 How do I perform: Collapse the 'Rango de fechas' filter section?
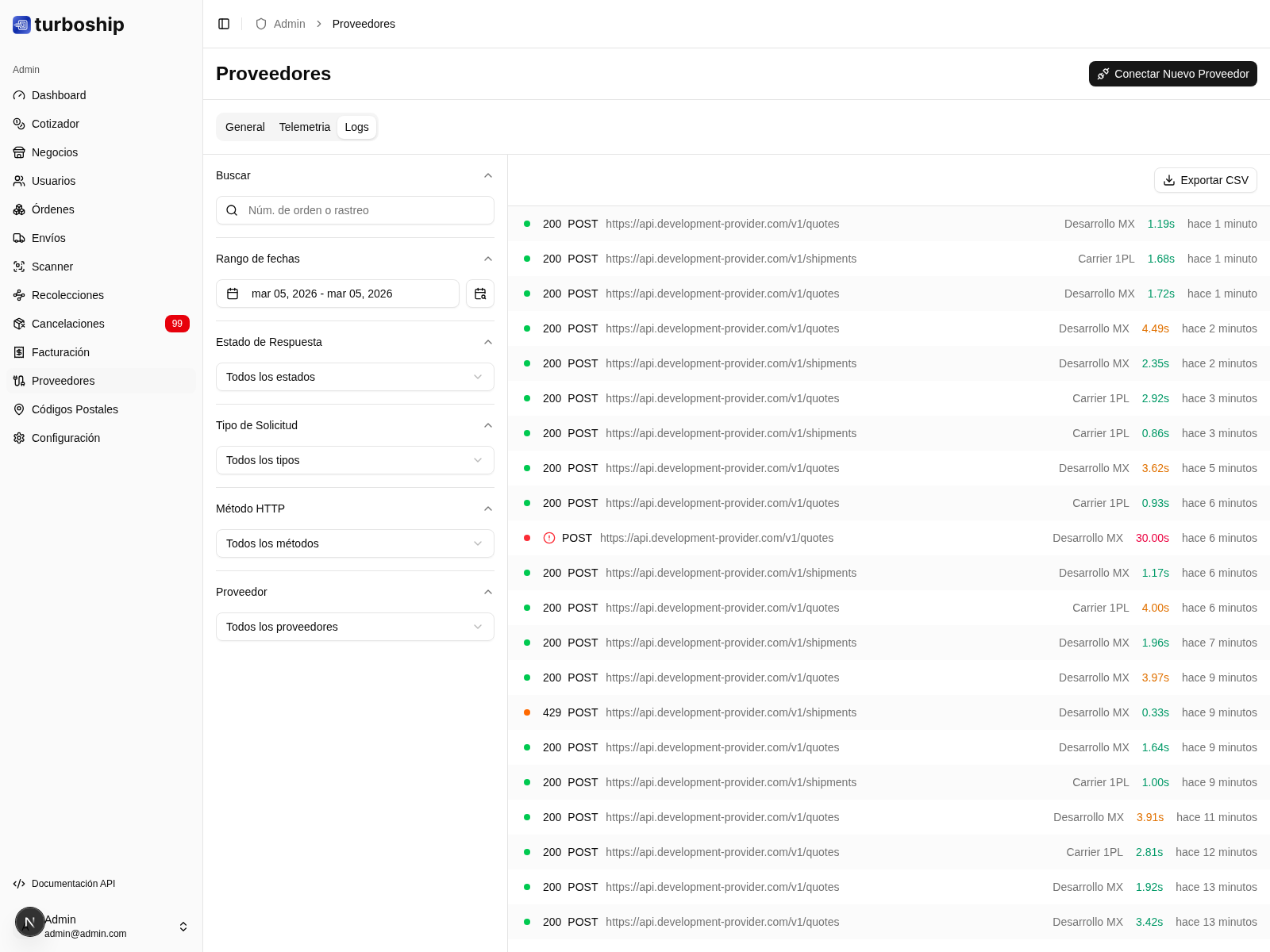[488, 259]
